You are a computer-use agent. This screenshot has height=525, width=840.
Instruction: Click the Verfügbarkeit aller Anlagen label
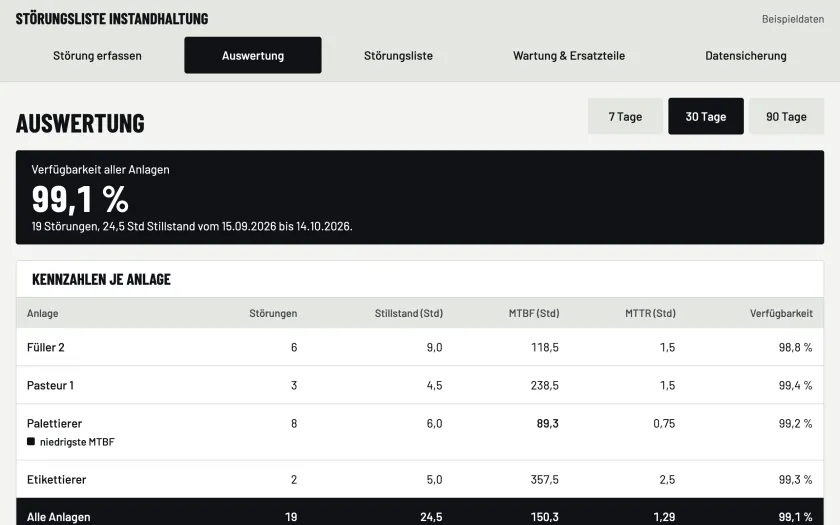coord(100,170)
